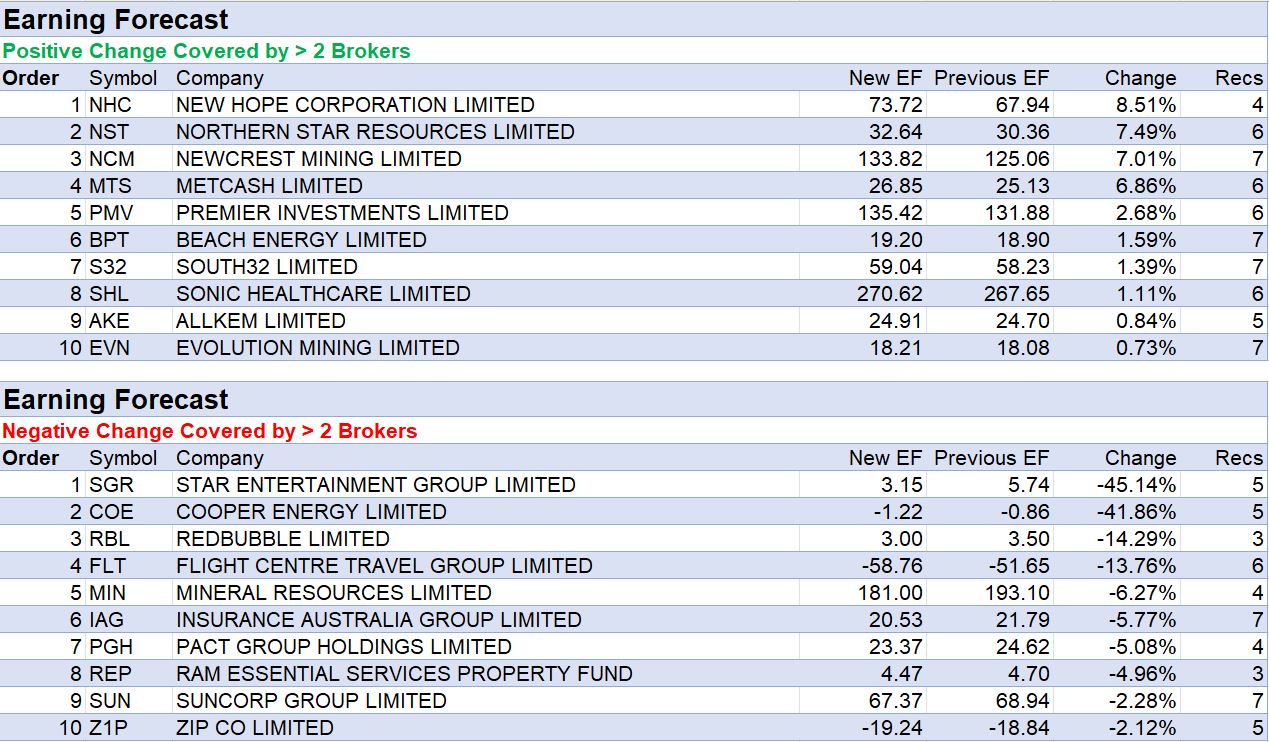Screen dimensions: 1269x742
Task: Click the New EF value 270.62
Action: [890, 294]
